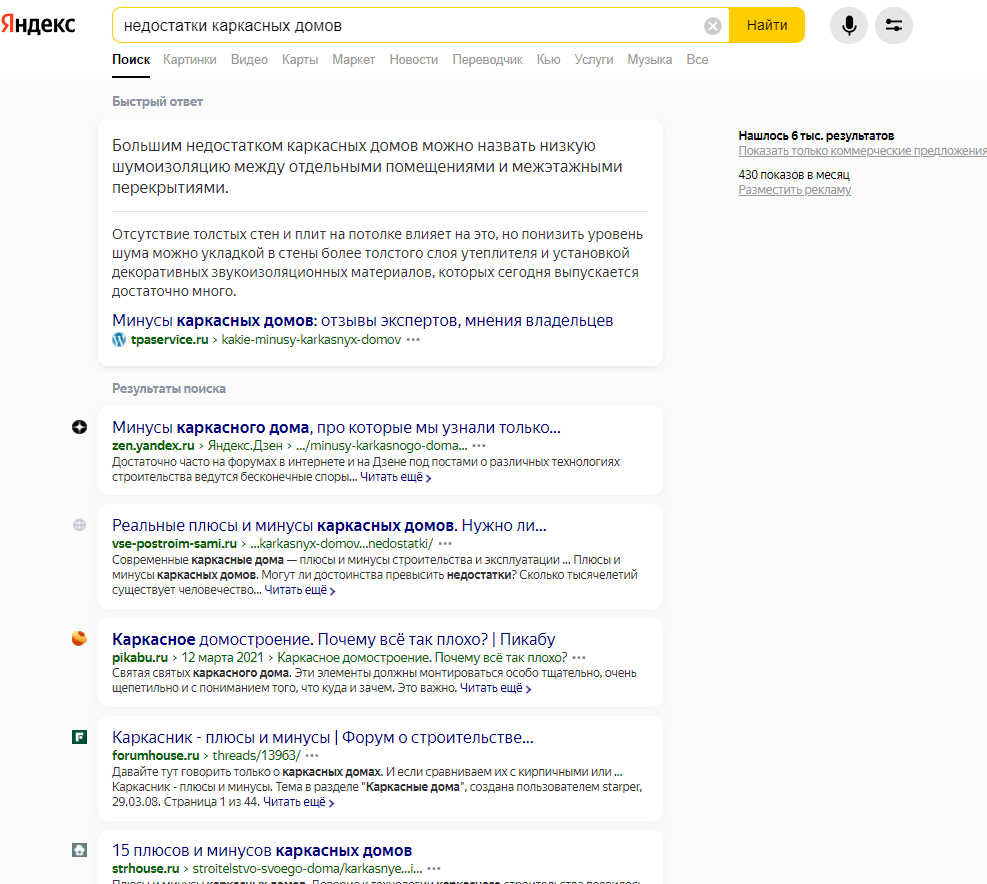
Task: Open 'Минусы каркасного дома' Zen result
Action: 336,428
